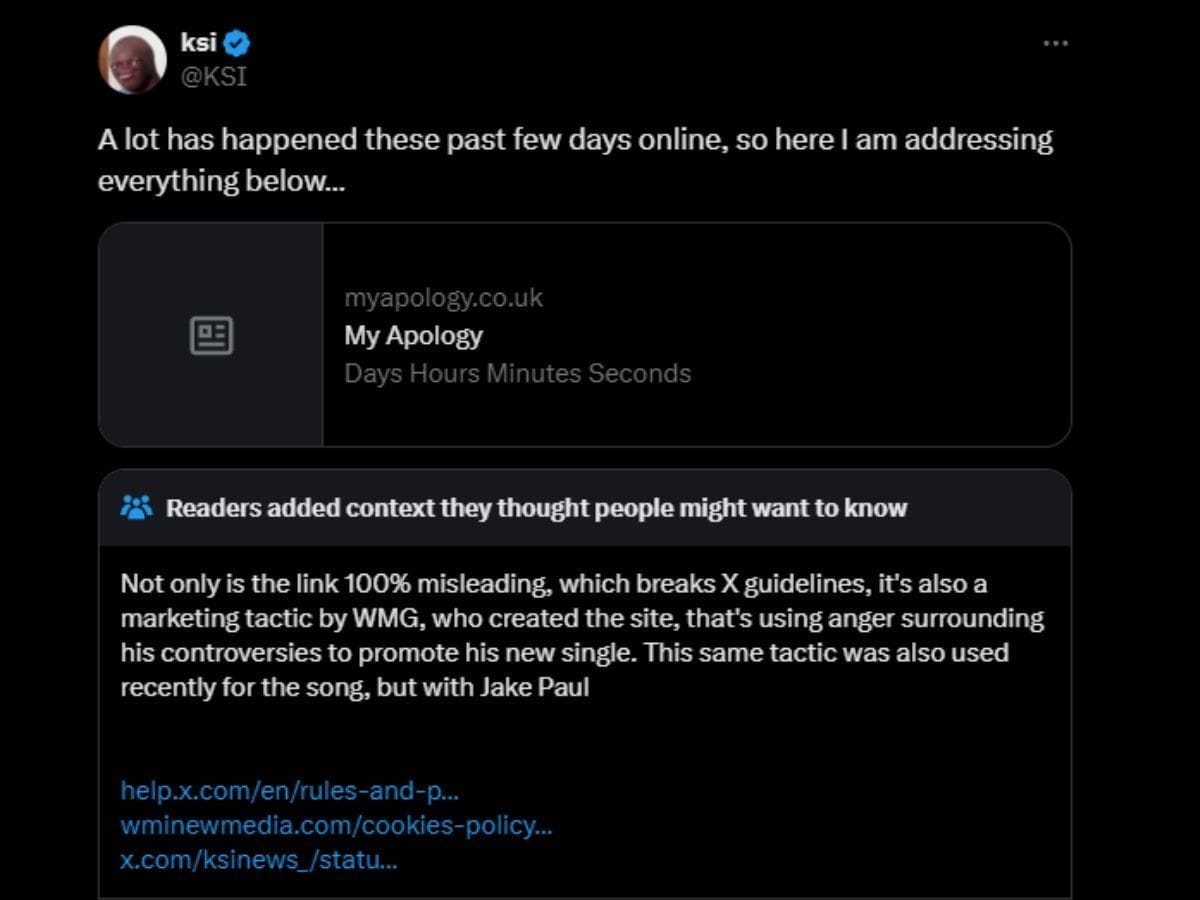
Task: Open the help.x.com rules link
Action: 289,790
